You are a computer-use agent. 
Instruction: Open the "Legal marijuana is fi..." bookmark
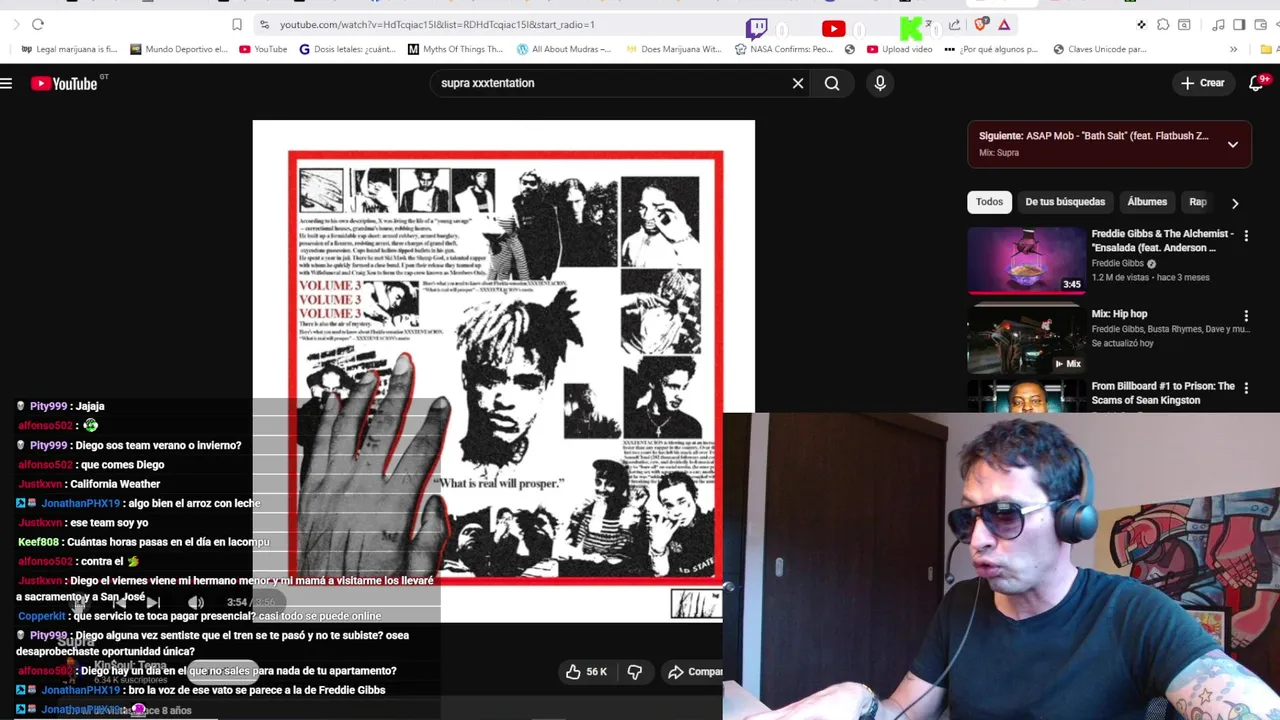tap(70, 49)
